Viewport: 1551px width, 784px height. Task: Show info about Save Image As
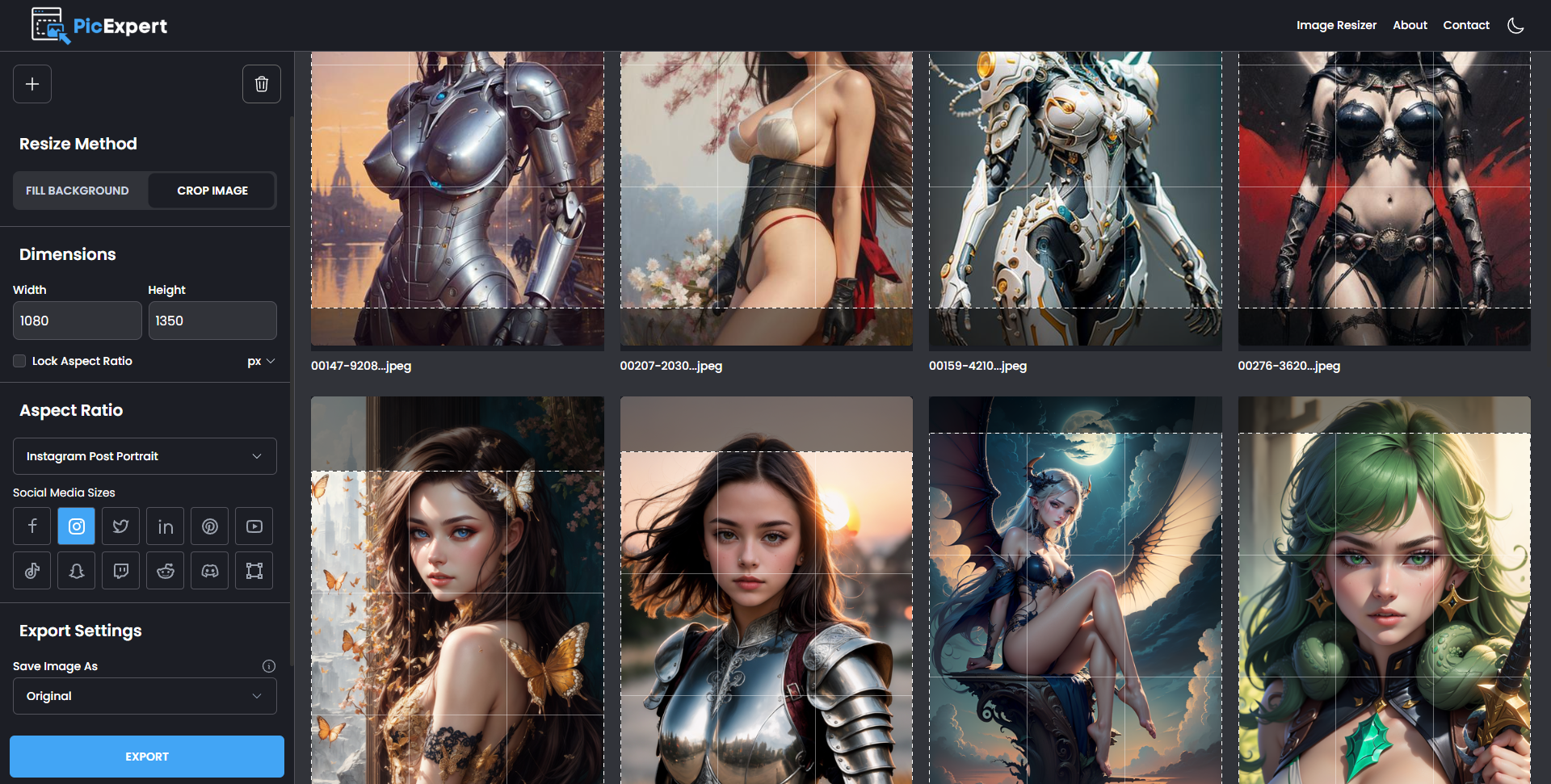[269, 666]
